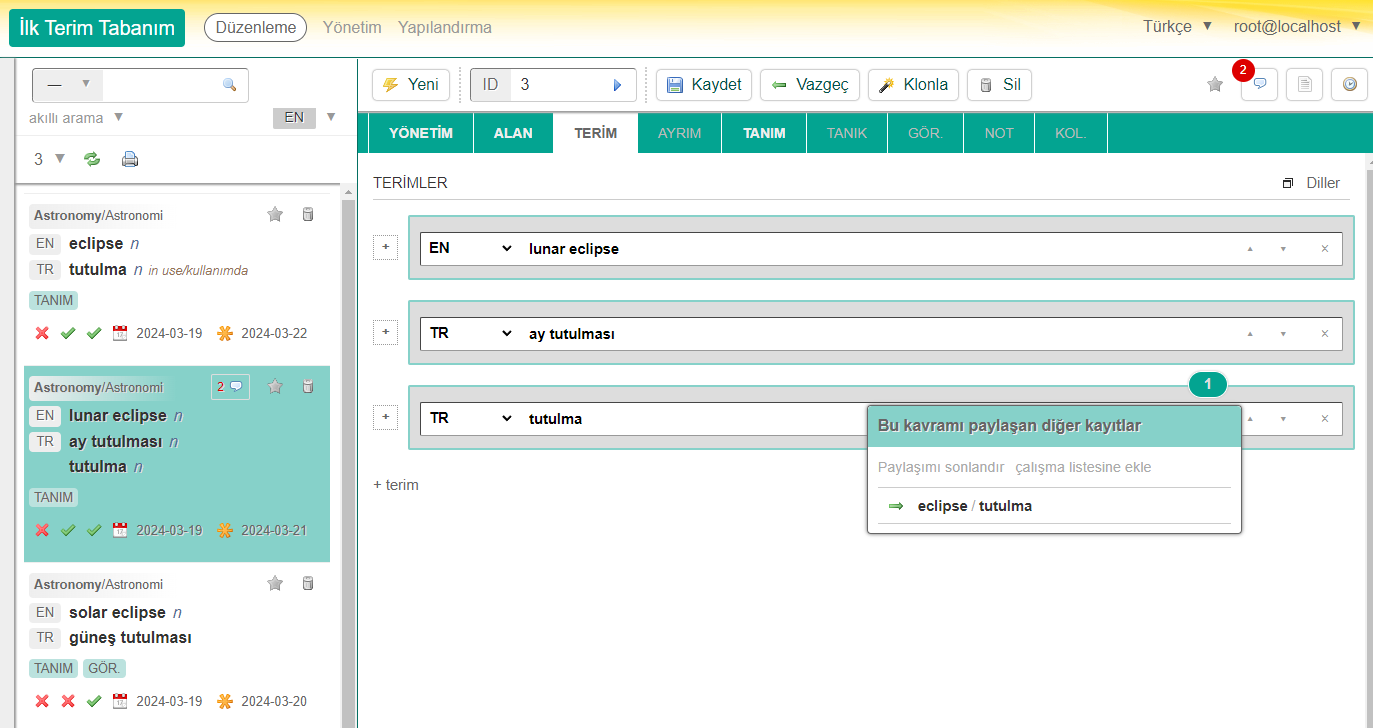This screenshot has height=728, width=1373.
Task: Click the ID number input field
Action: 560,85
